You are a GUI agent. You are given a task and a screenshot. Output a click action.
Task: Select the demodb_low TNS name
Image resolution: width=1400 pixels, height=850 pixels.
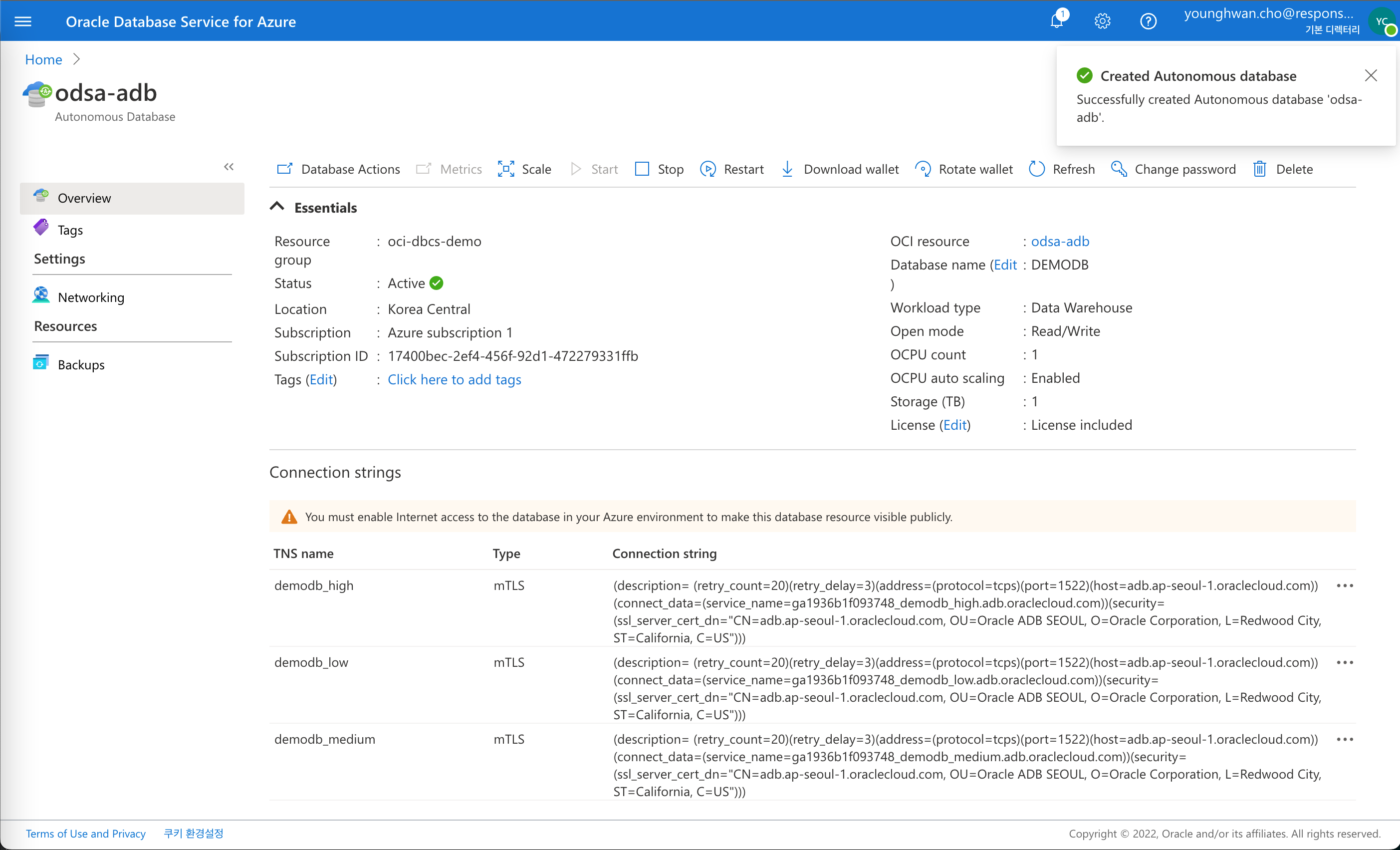click(311, 662)
